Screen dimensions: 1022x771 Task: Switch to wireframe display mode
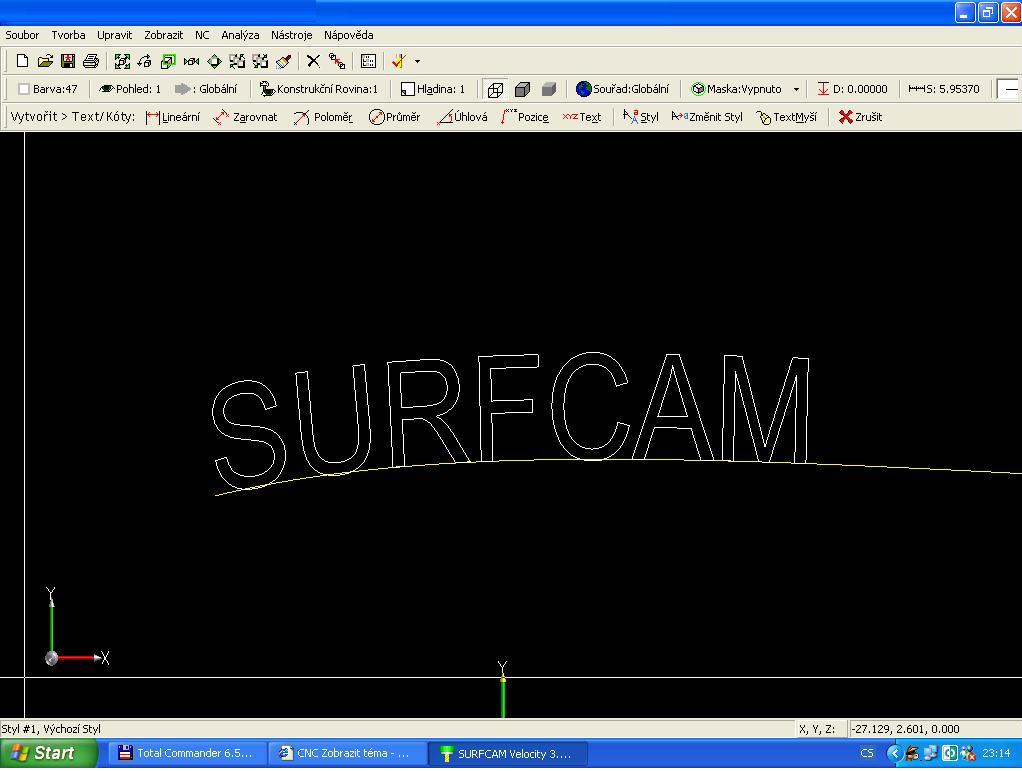coord(495,89)
